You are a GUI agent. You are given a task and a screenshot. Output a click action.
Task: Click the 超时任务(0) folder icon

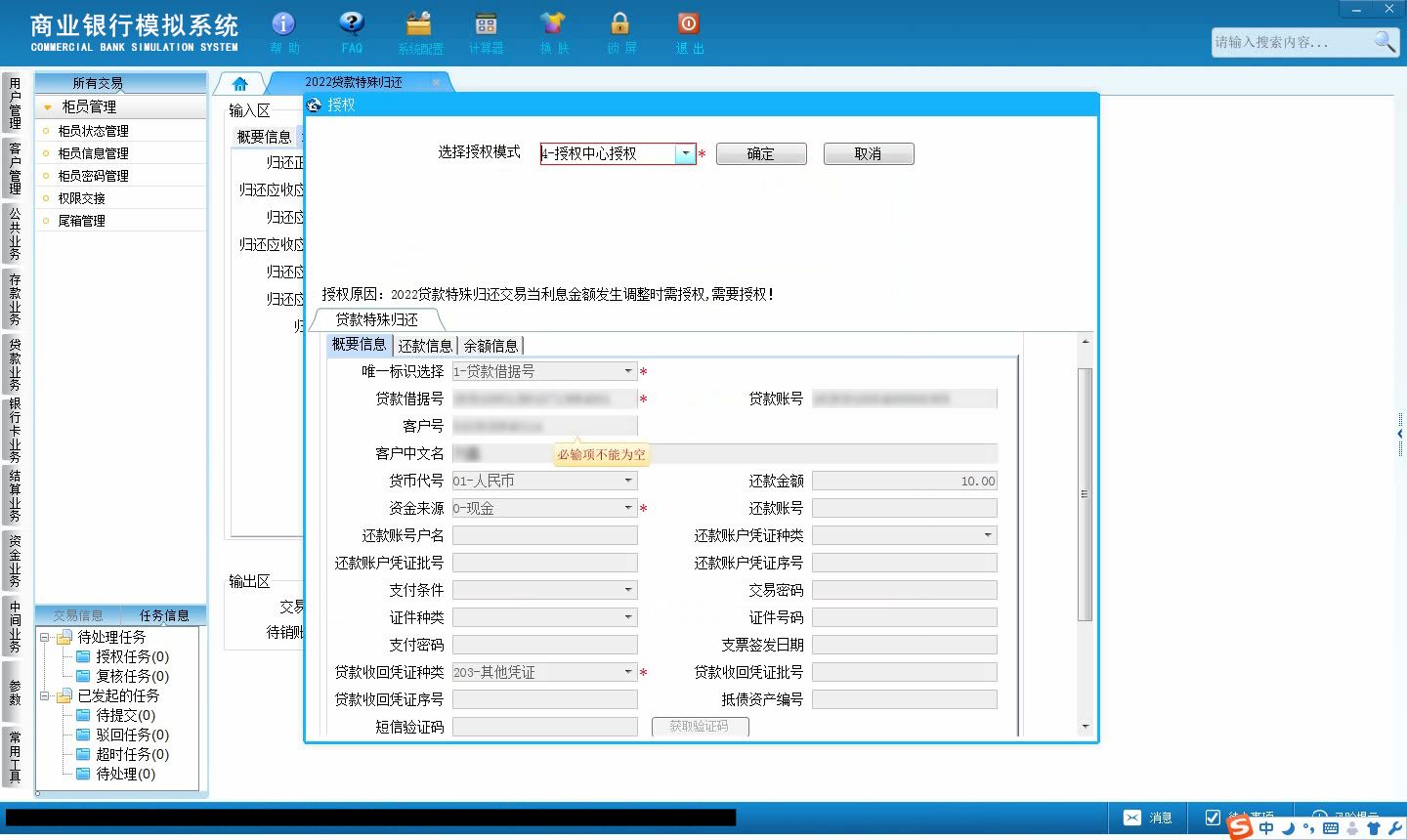[84, 754]
